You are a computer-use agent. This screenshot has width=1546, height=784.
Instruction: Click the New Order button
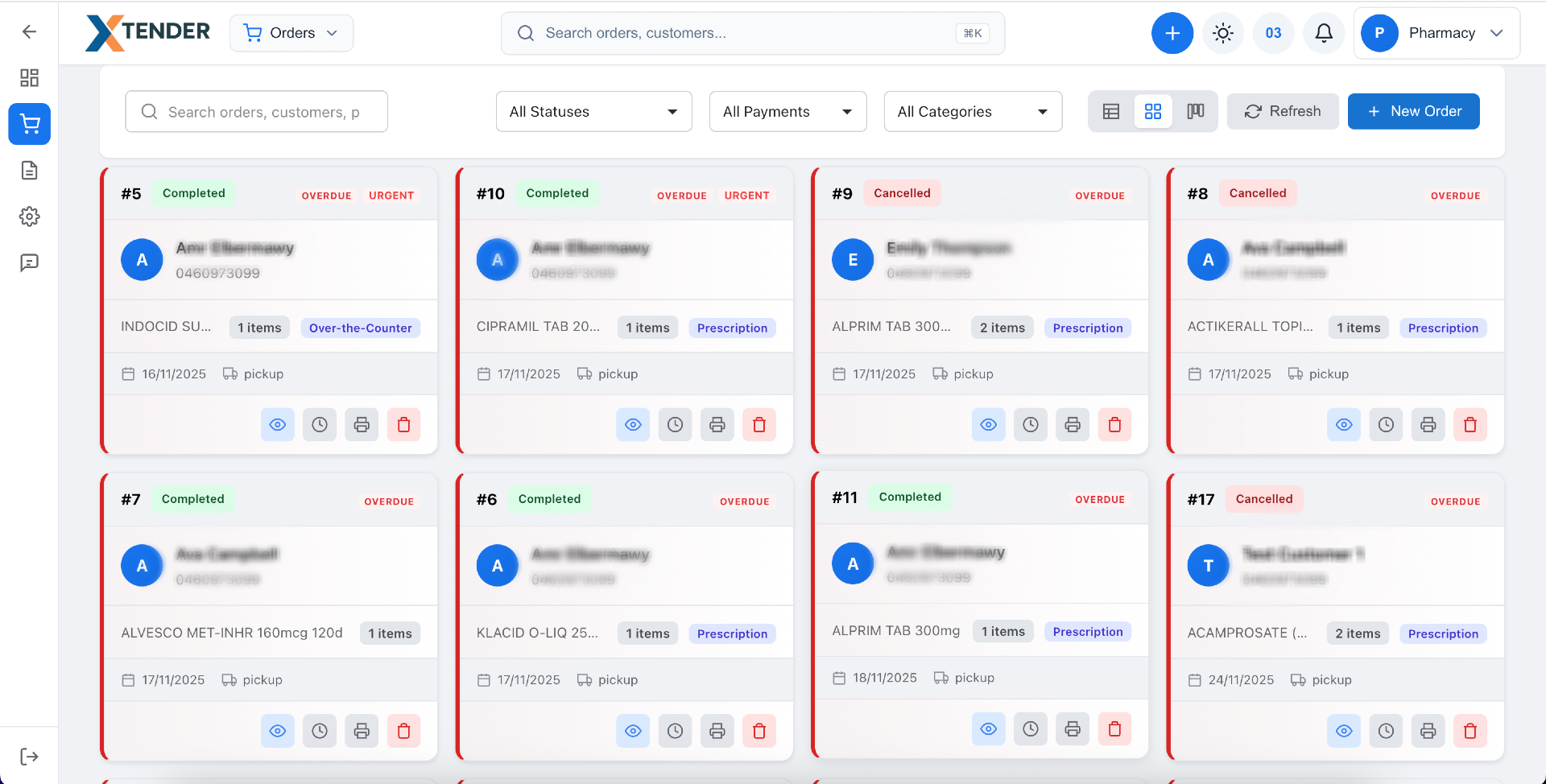[1414, 111]
